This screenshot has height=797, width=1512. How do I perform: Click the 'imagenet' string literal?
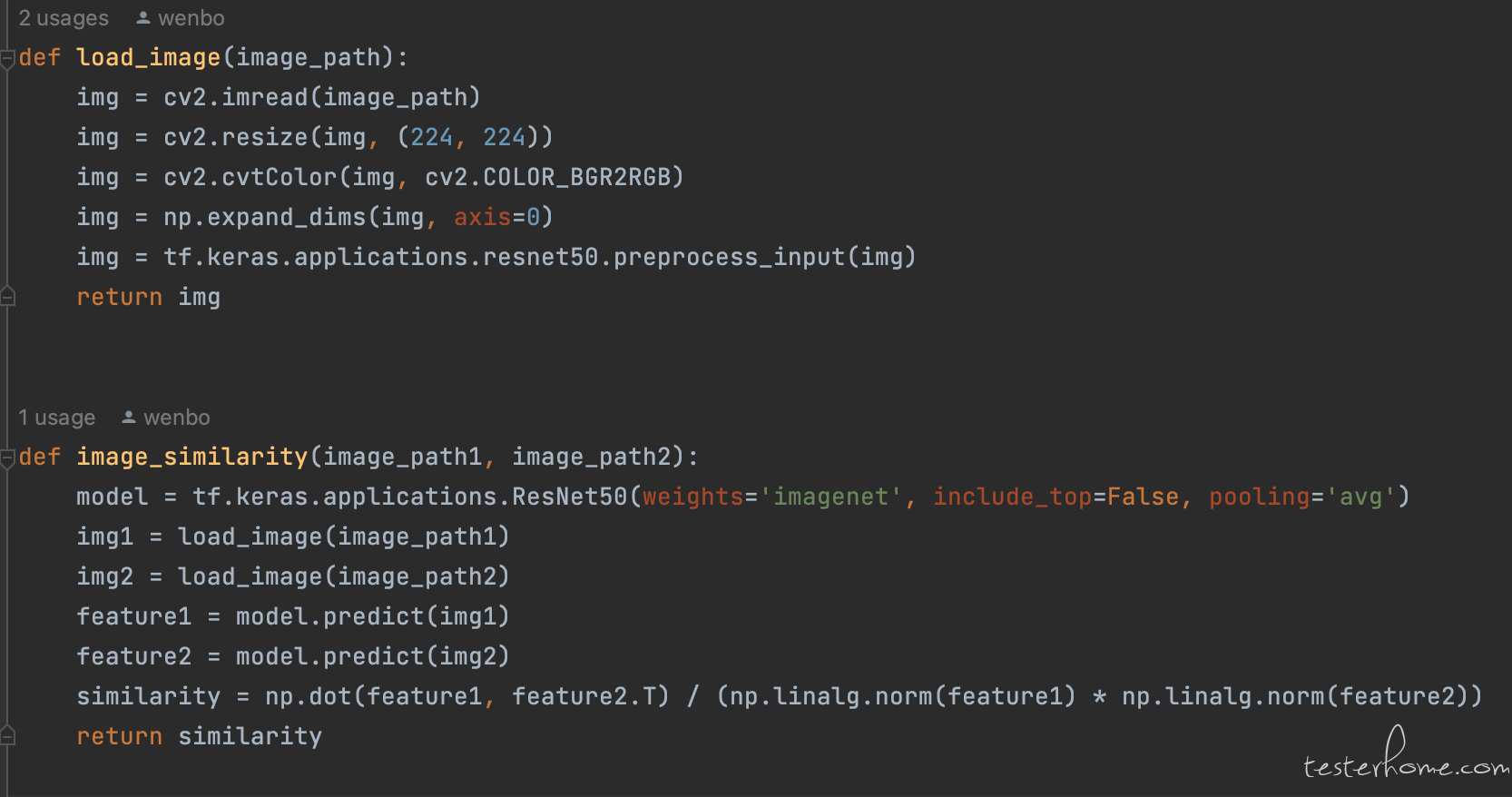point(830,497)
